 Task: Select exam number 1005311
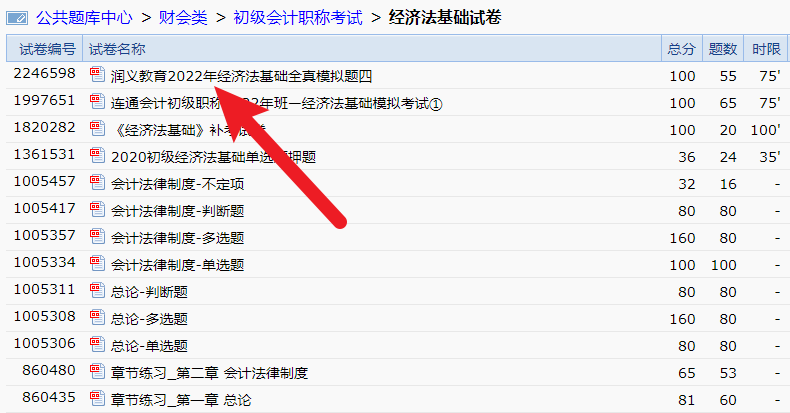tap(44, 290)
